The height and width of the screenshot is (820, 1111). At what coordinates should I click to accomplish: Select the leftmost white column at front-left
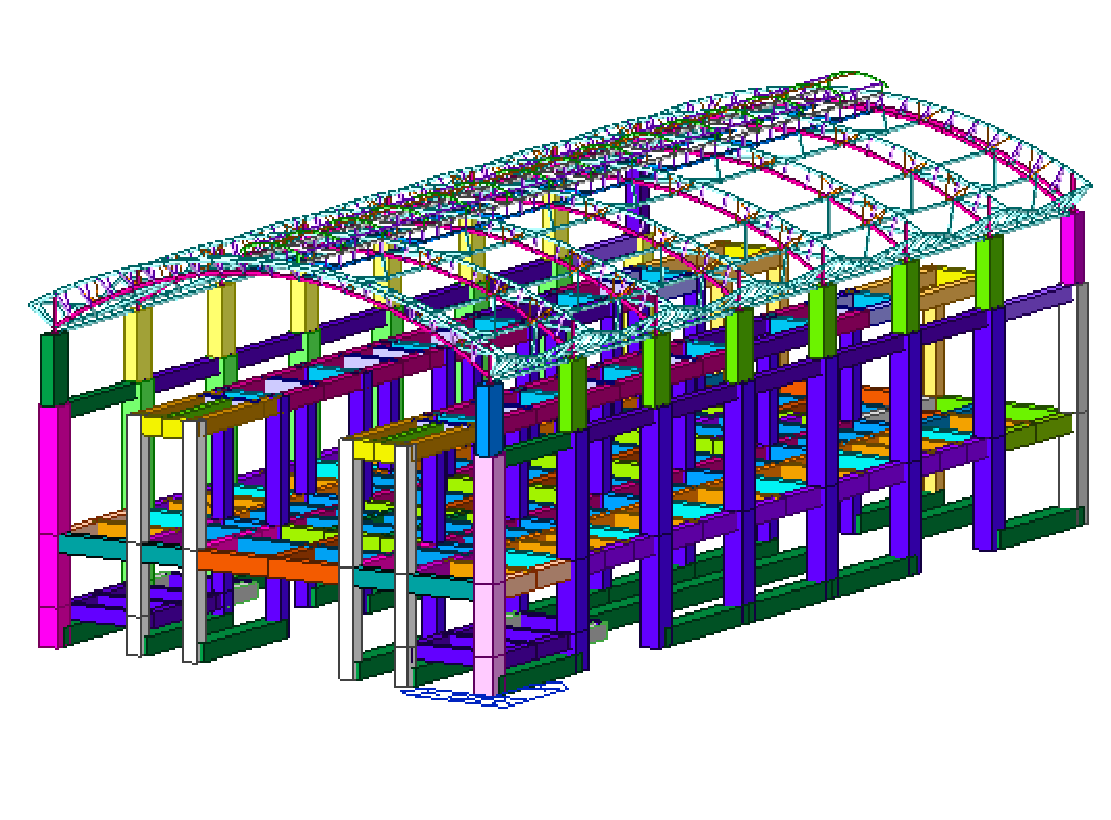136,540
